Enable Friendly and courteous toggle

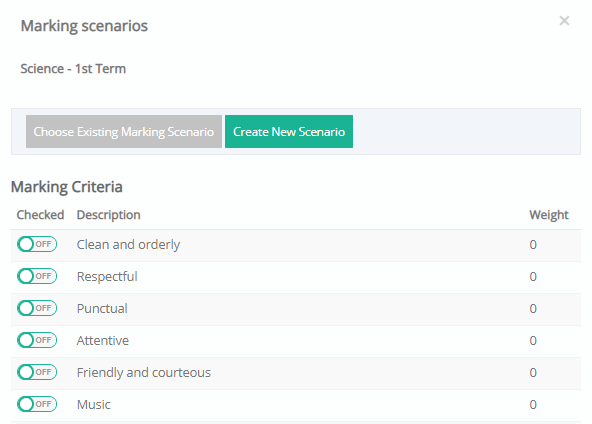pos(37,372)
